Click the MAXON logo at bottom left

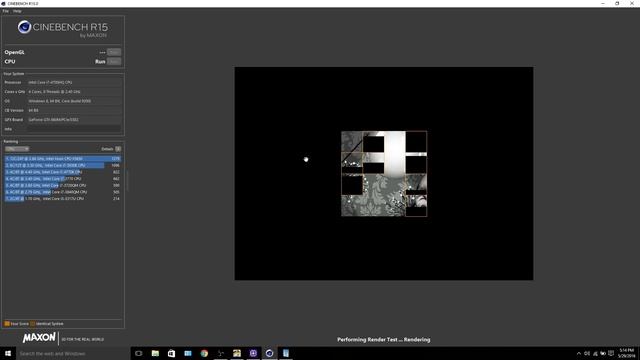[x=39, y=338]
